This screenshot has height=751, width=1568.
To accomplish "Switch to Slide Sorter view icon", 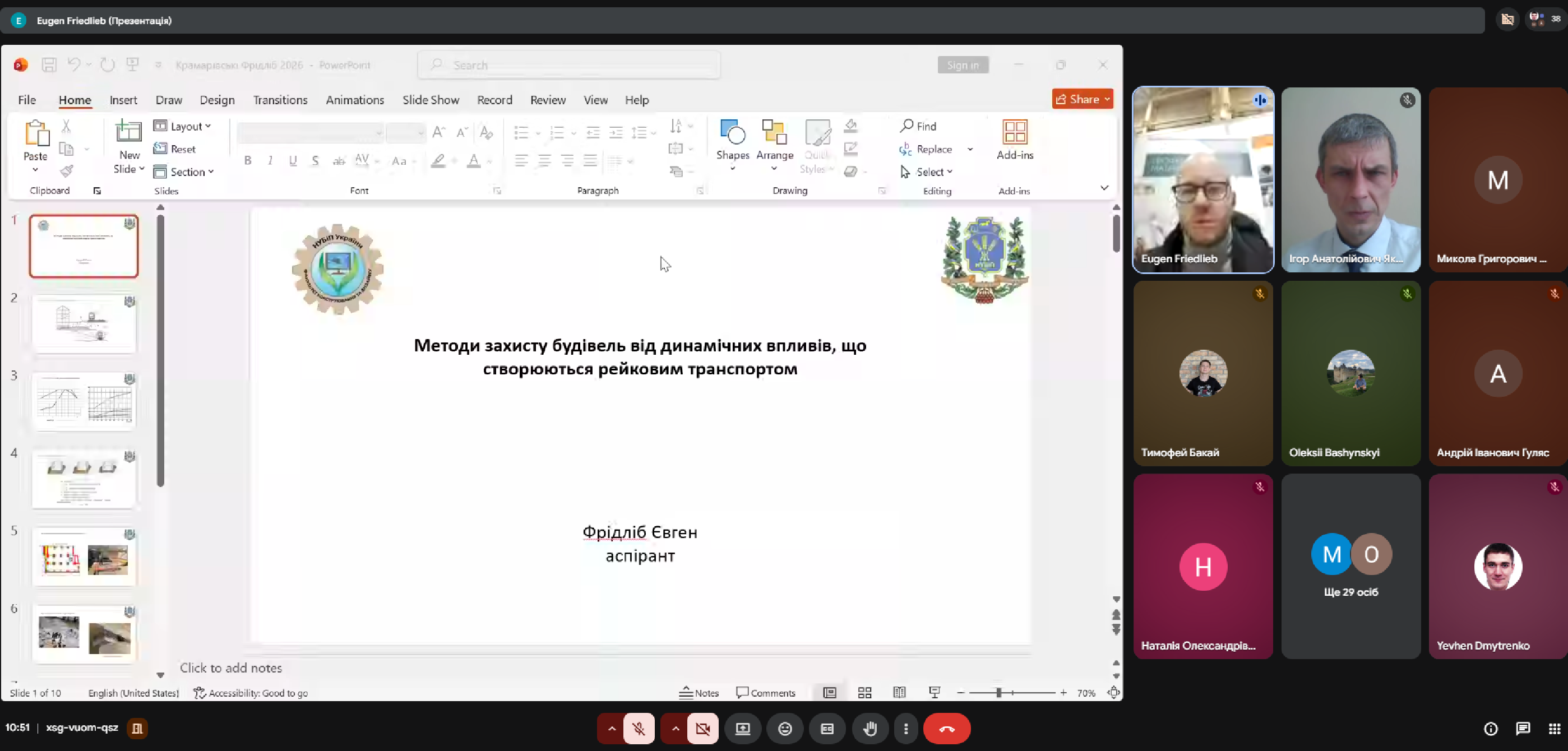I will tap(864, 693).
